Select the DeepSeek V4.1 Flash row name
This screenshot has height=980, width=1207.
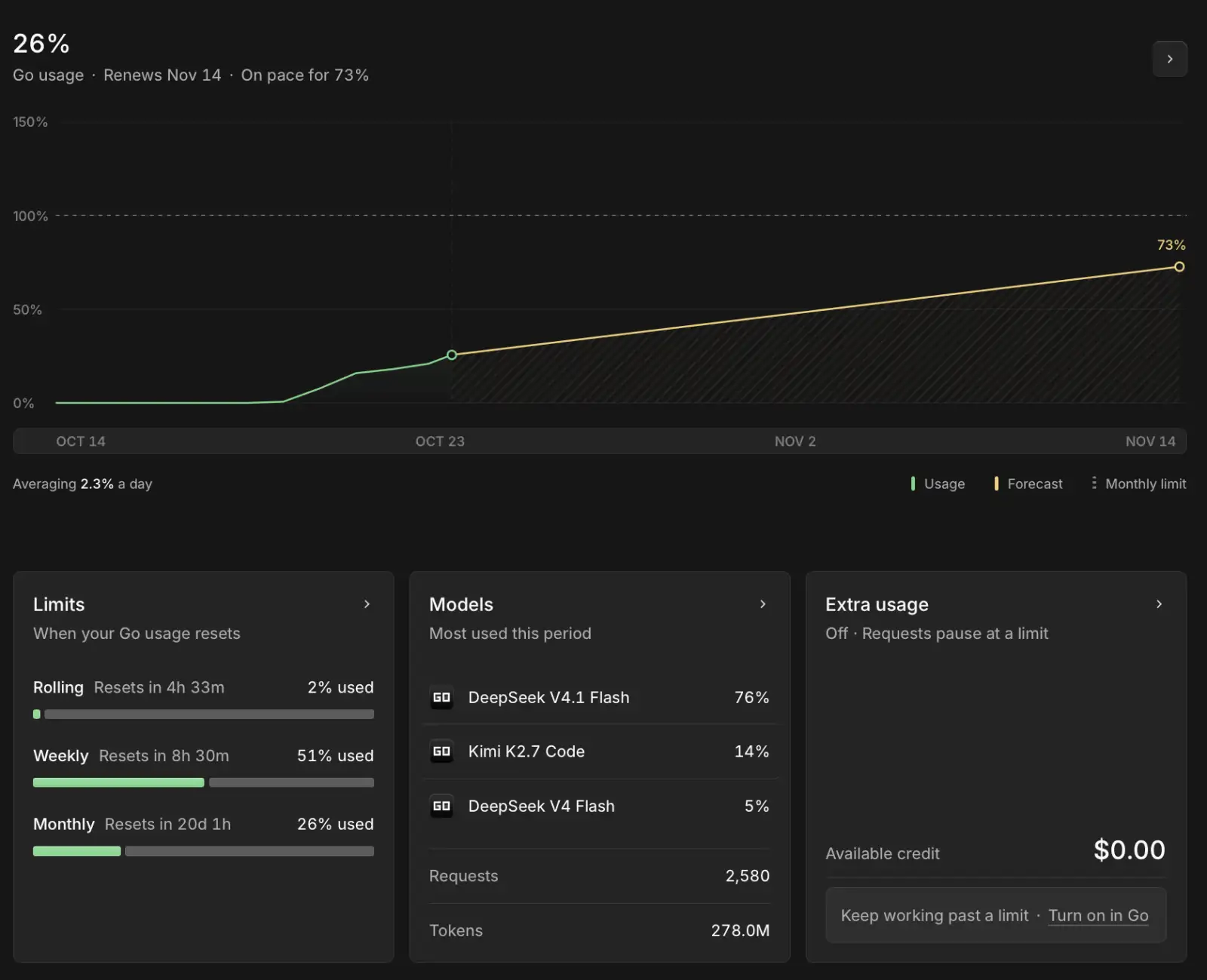[548, 698]
